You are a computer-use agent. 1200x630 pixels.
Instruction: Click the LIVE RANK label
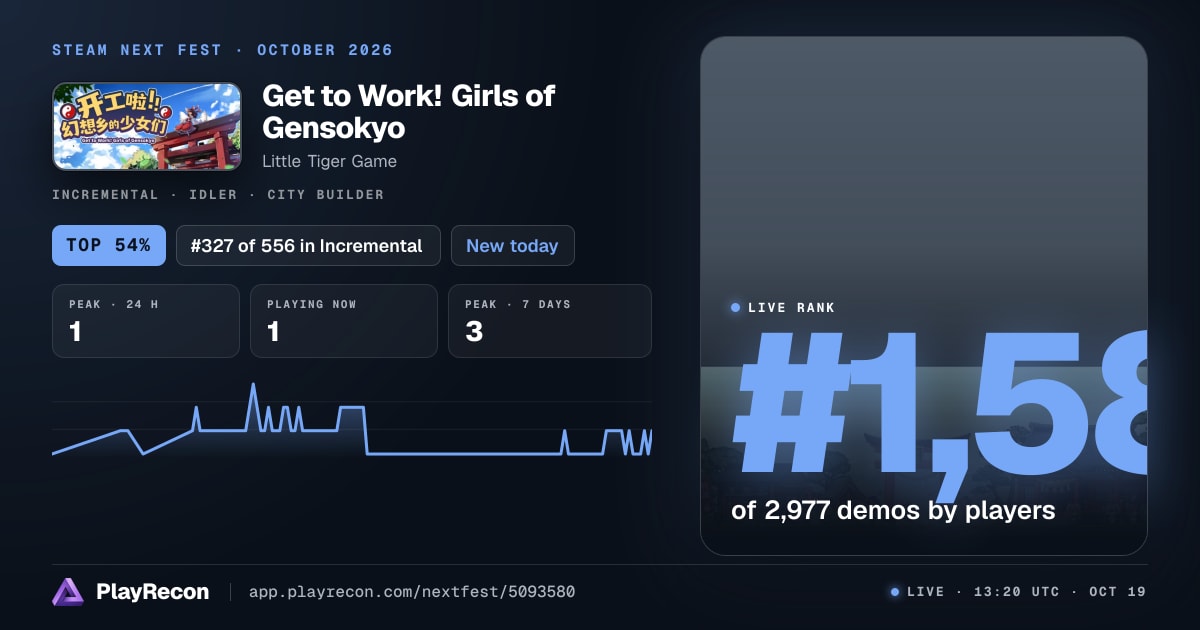coord(791,308)
